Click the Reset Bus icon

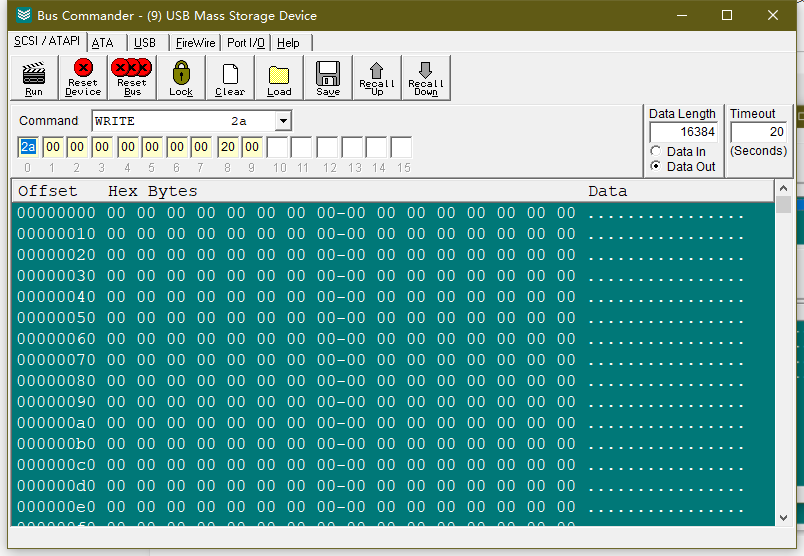(132, 67)
